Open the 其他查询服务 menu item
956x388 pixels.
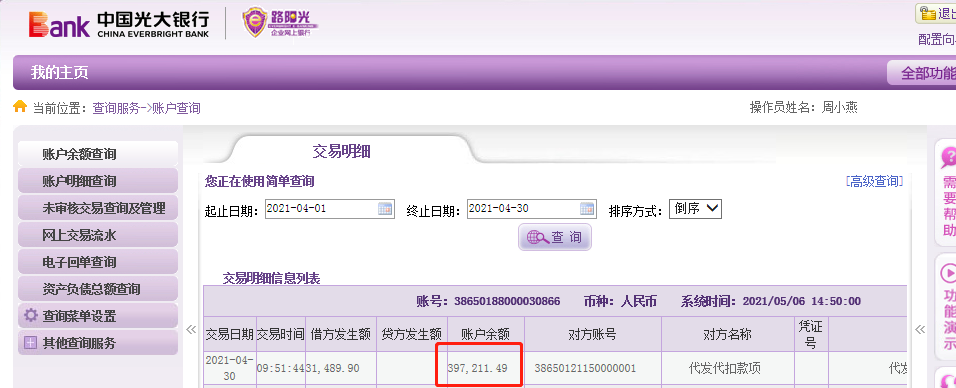click(x=98, y=343)
